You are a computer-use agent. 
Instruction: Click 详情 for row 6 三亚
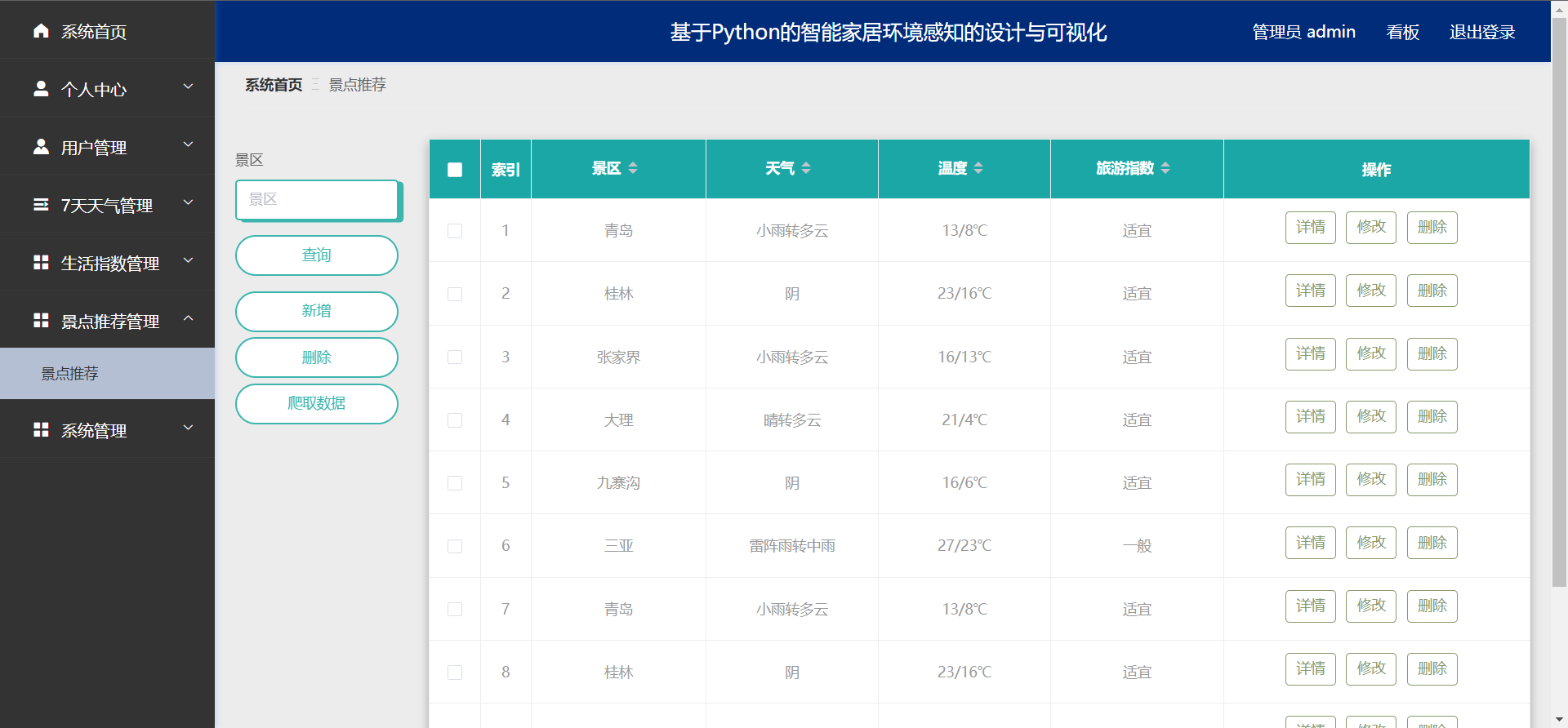click(1311, 543)
